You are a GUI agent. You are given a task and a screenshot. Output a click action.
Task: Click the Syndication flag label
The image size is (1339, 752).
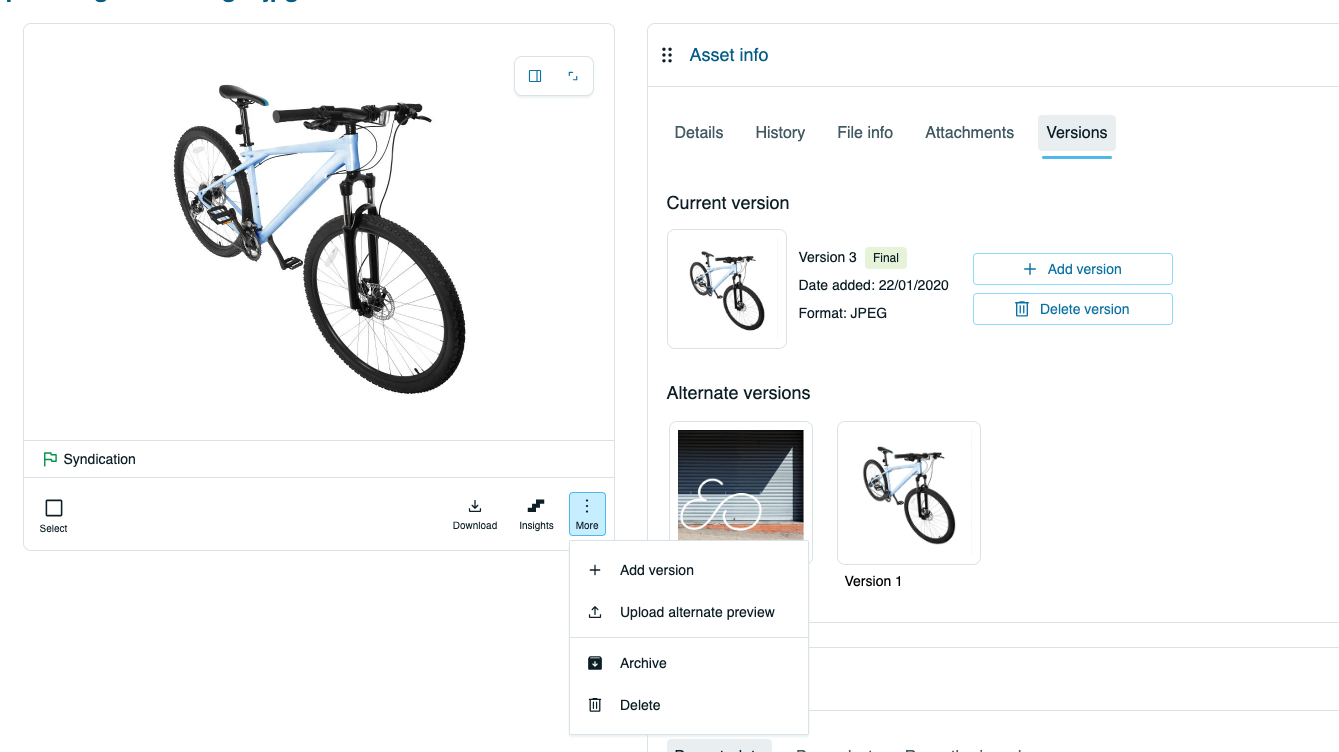(x=89, y=459)
